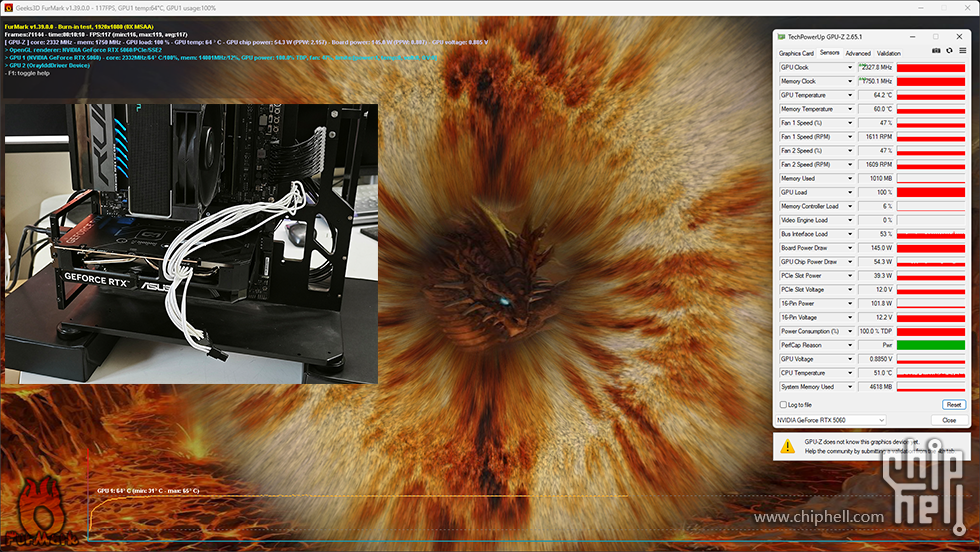This screenshot has width=980, height=552.
Task: Click the GPU-Z unknown device notice text
Action: point(879,446)
